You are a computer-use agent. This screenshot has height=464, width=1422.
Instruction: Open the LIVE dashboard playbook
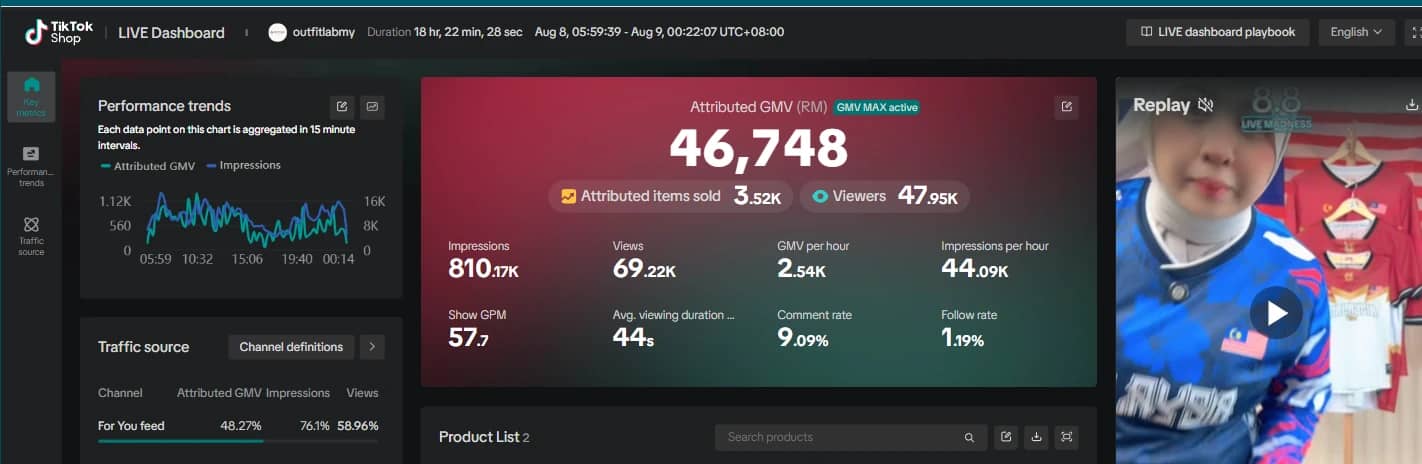click(1217, 32)
